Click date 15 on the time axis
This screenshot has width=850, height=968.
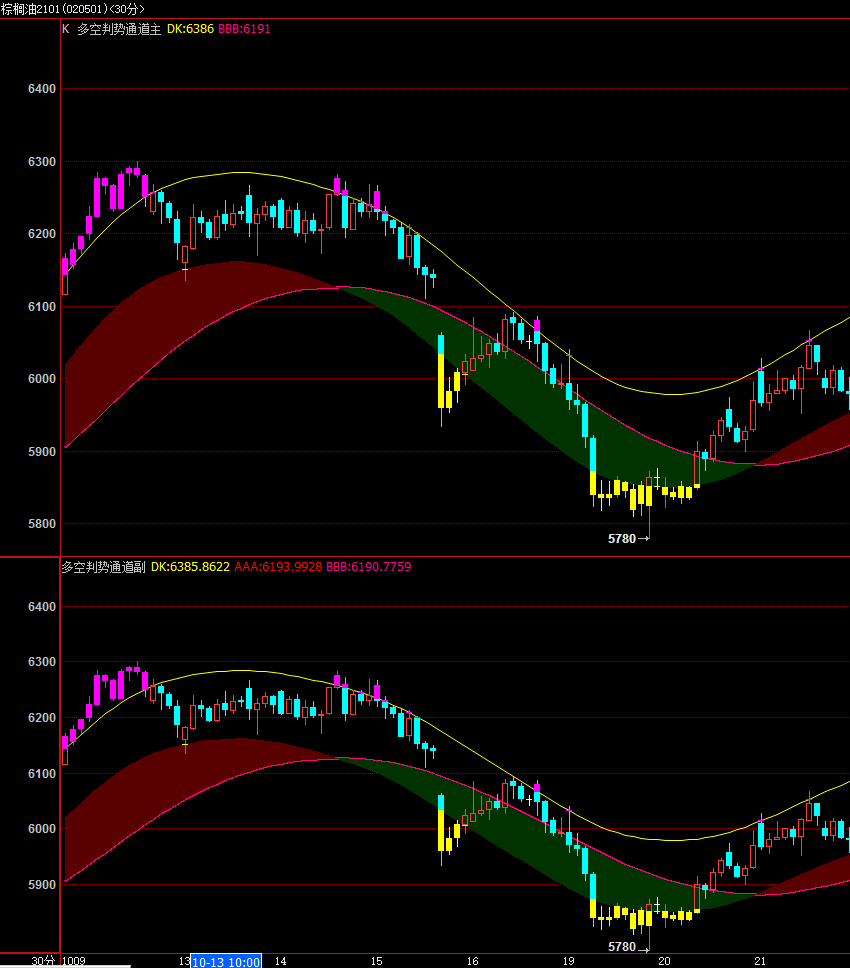coord(377,961)
